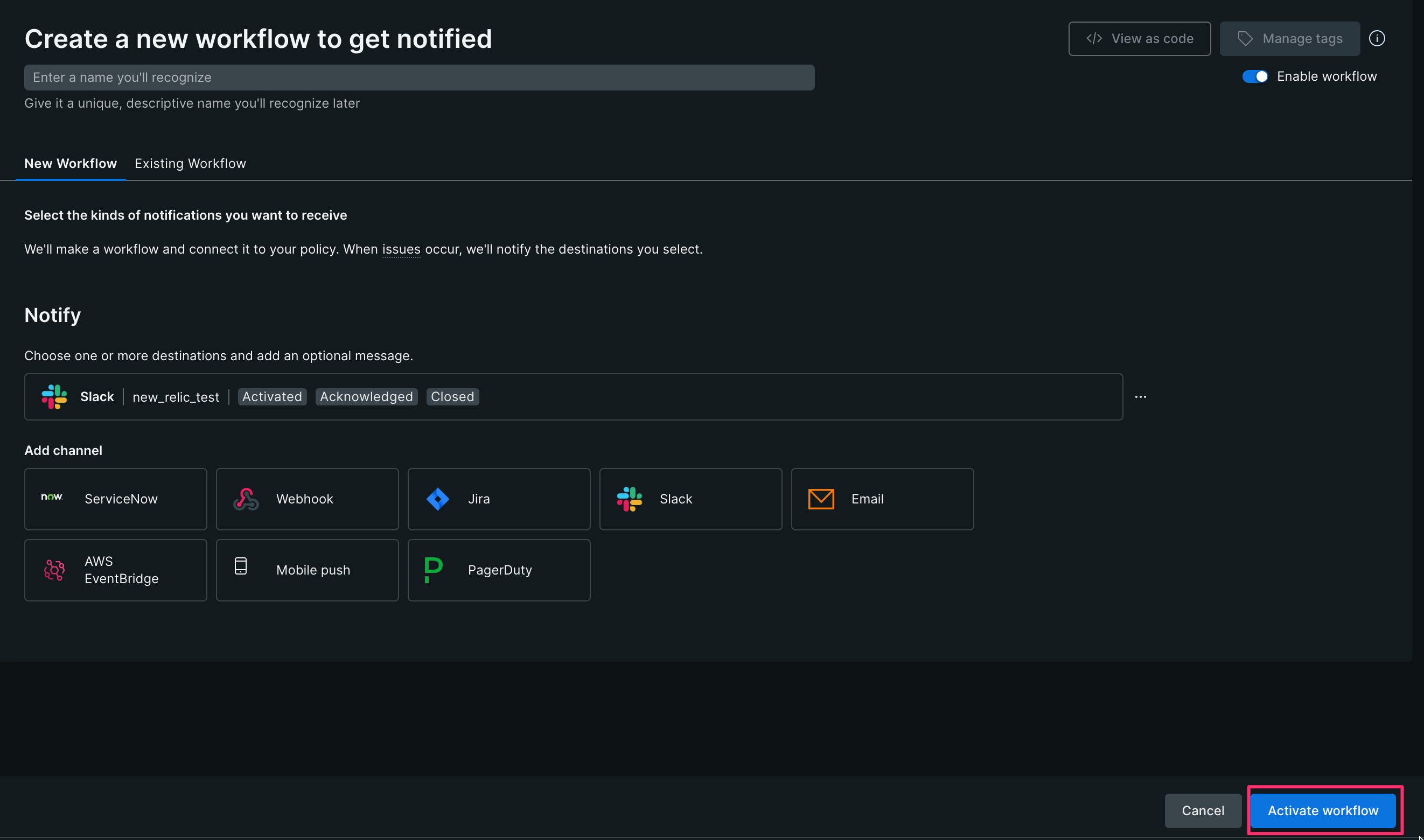Select the PagerDuty channel
The height and width of the screenshot is (840, 1424).
point(499,570)
